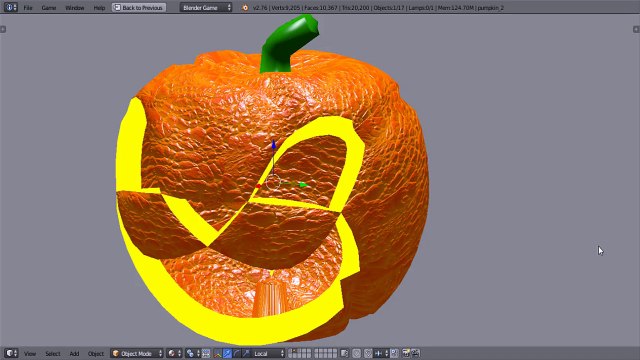Click the OpenGL render animation icon
The image size is (640, 360).
(416, 353)
